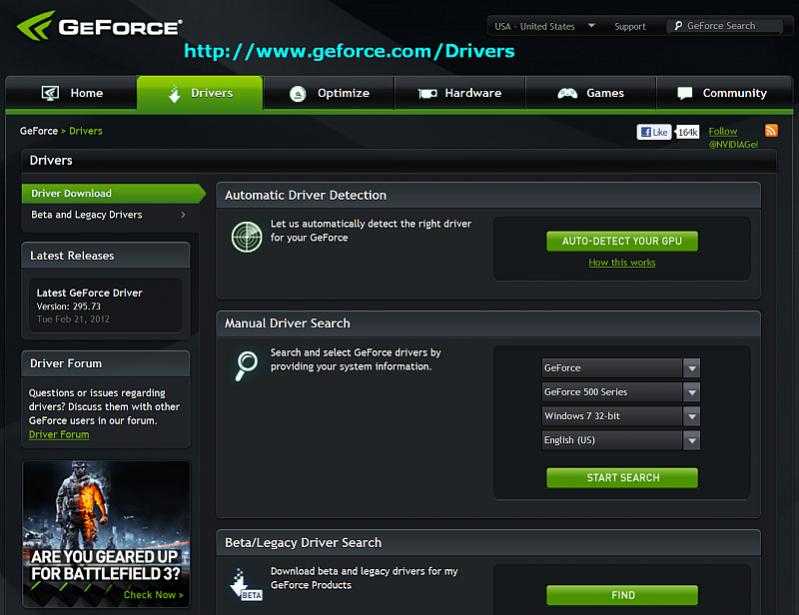Open the English (US) language dropdown
The height and width of the screenshot is (615, 799).
620,440
